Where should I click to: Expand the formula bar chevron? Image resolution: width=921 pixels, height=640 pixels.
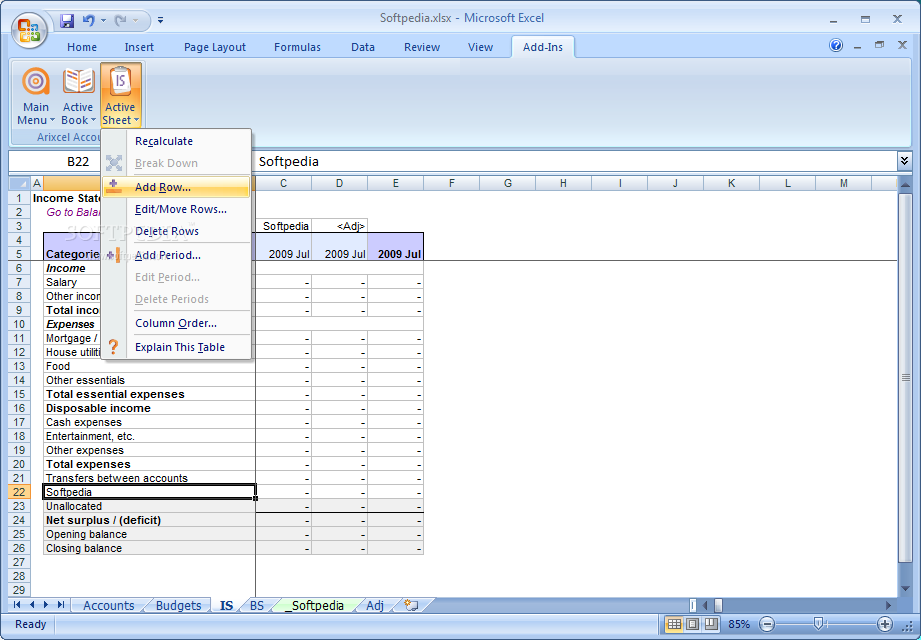tap(904, 160)
